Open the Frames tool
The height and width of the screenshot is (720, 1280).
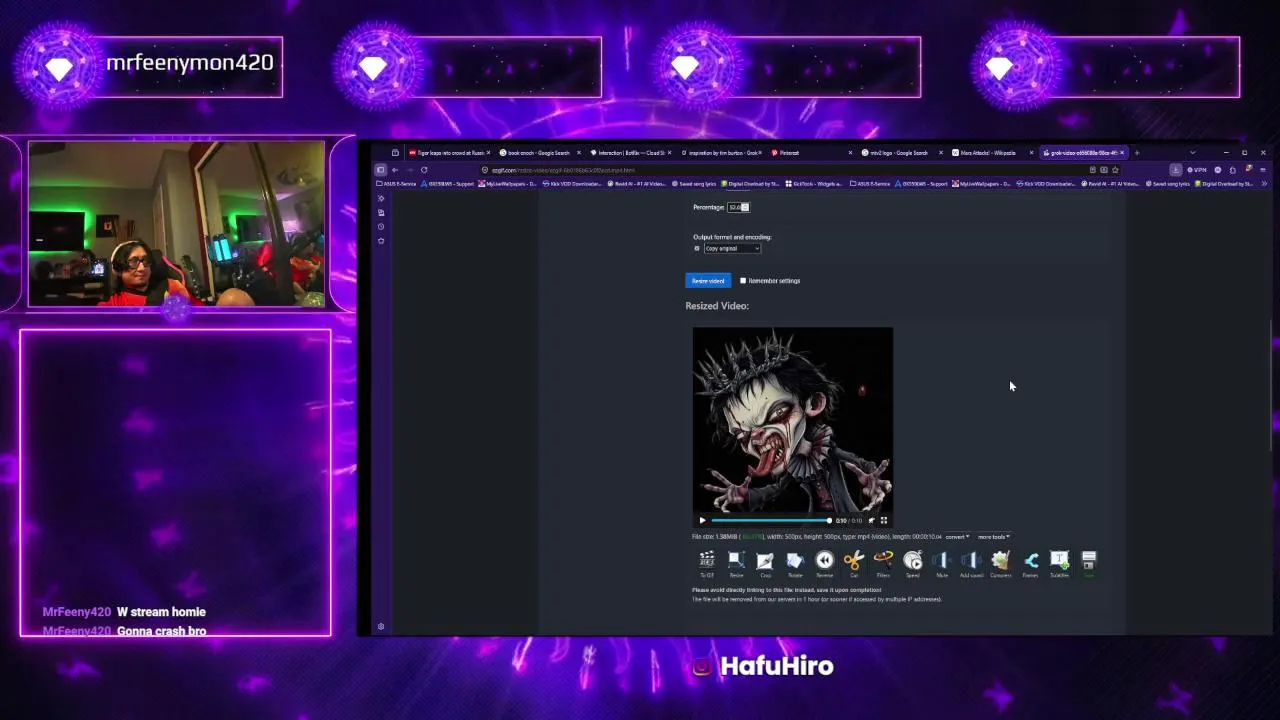coord(1030,563)
